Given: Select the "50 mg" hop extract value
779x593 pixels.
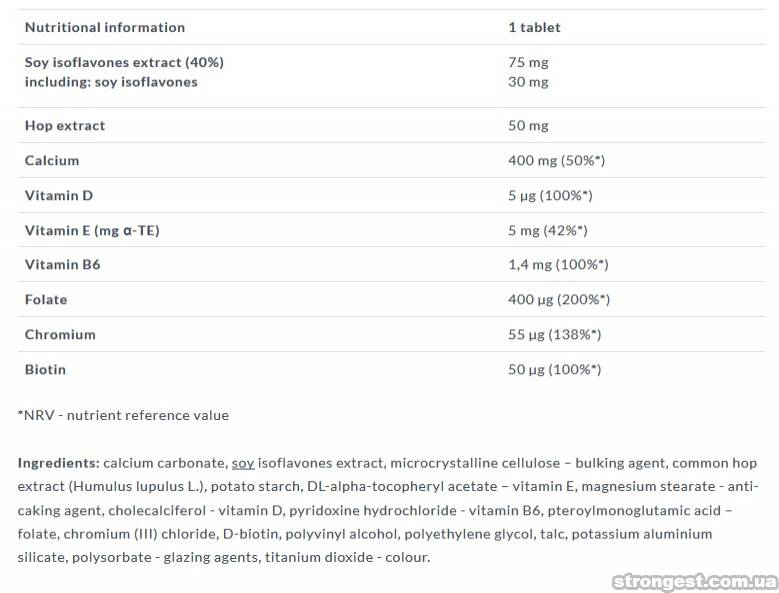Looking at the screenshot, I should click(528, 126).
